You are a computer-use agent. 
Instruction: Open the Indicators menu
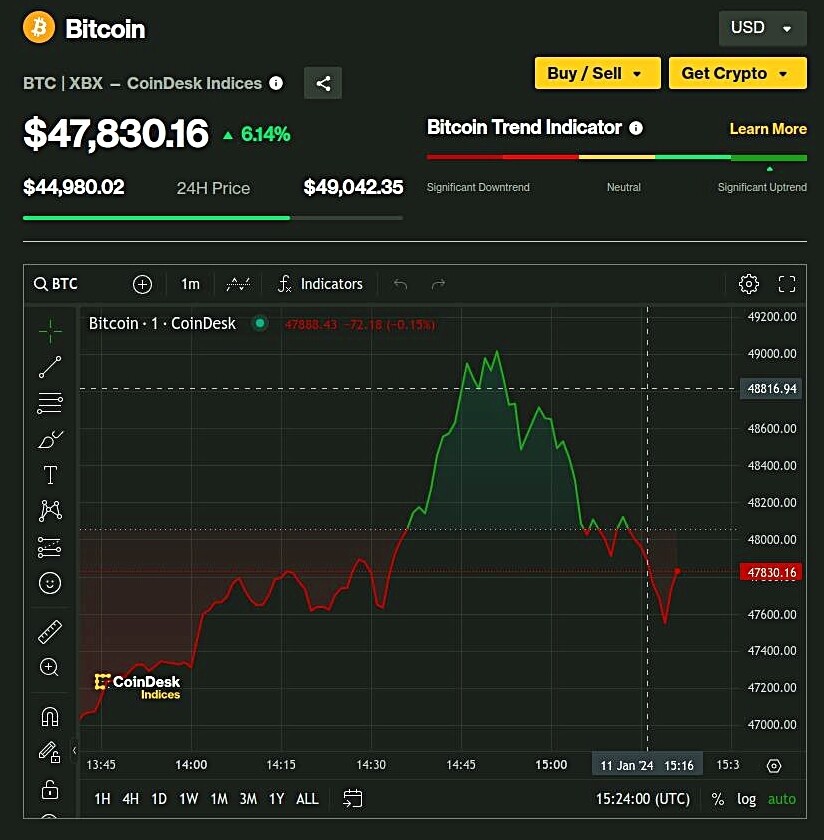(320, 284)
